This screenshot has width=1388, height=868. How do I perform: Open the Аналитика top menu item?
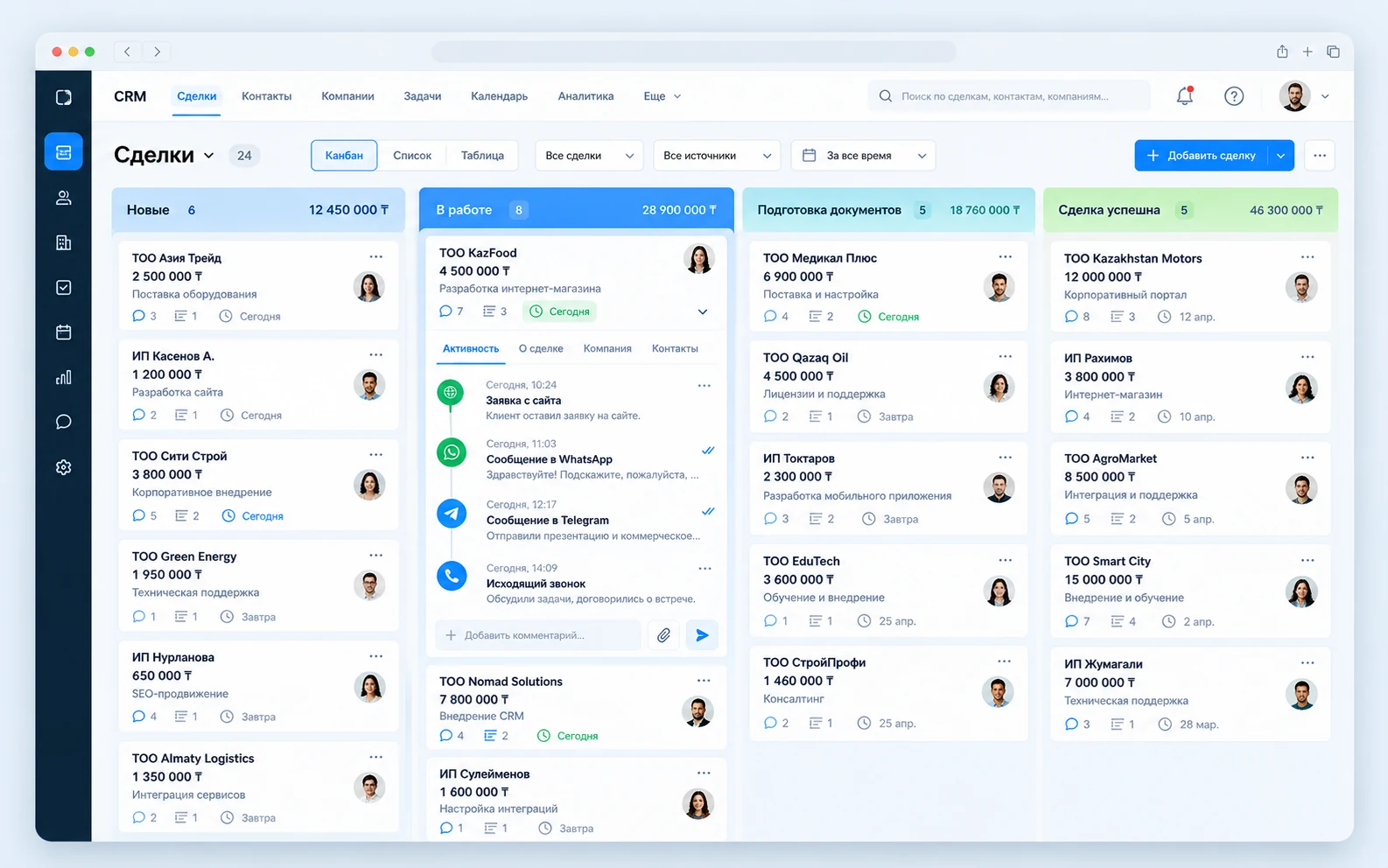click(x=585, y=96)
